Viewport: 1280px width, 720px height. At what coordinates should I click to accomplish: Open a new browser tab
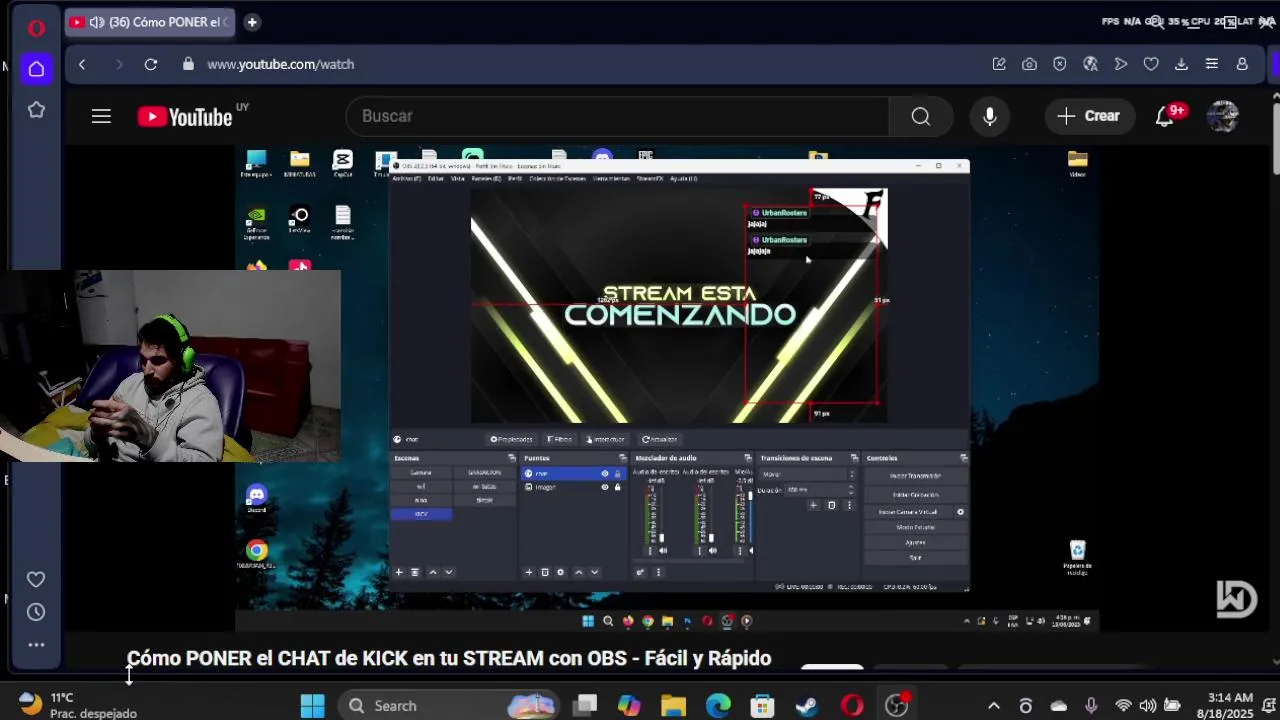point(252,22)
